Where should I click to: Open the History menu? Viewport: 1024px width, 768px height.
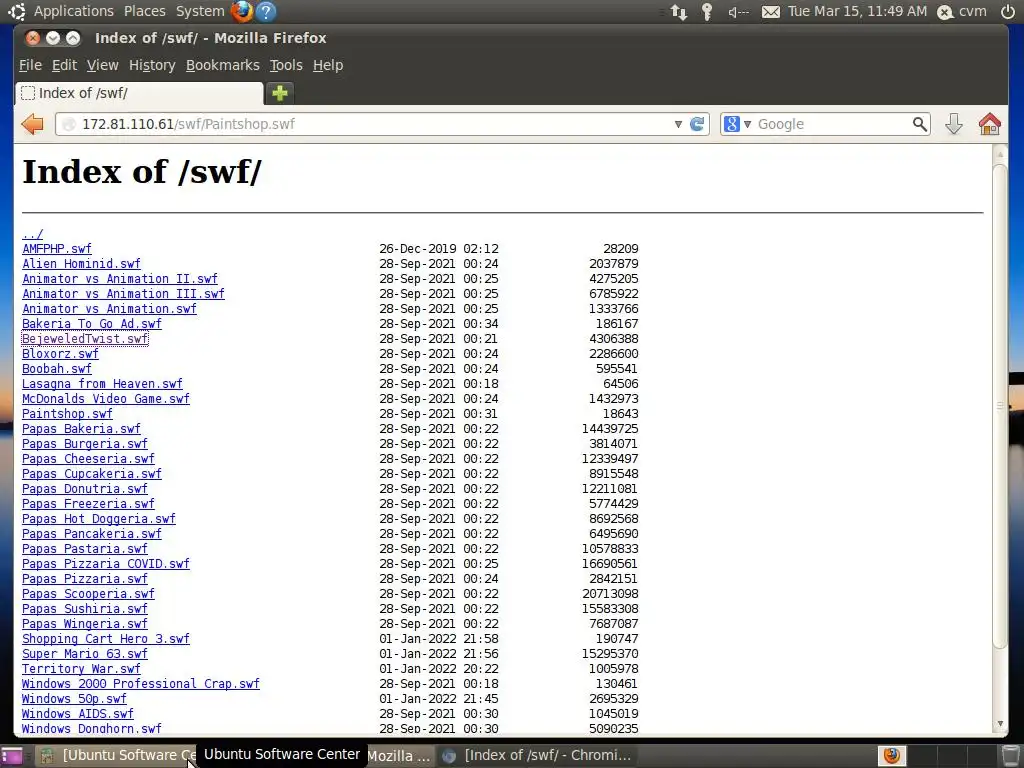(x=152, y=65)
